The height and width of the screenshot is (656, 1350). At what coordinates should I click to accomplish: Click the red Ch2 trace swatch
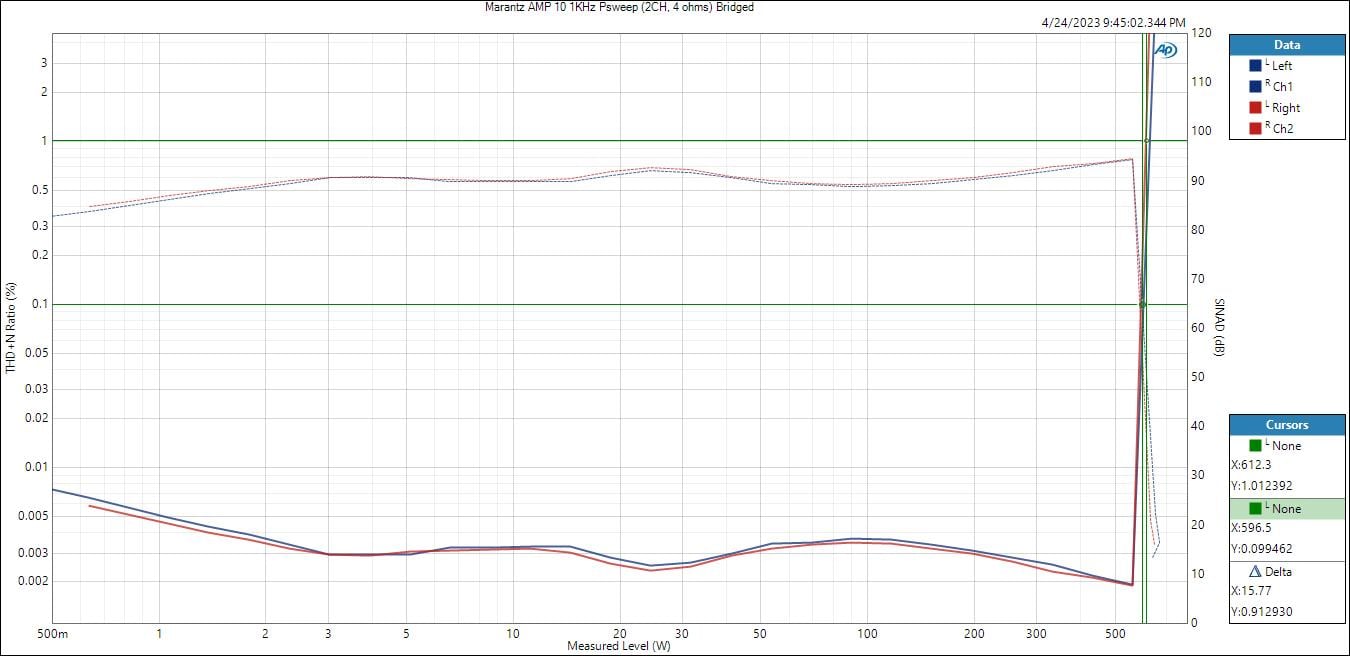[x=1255, y=128]
